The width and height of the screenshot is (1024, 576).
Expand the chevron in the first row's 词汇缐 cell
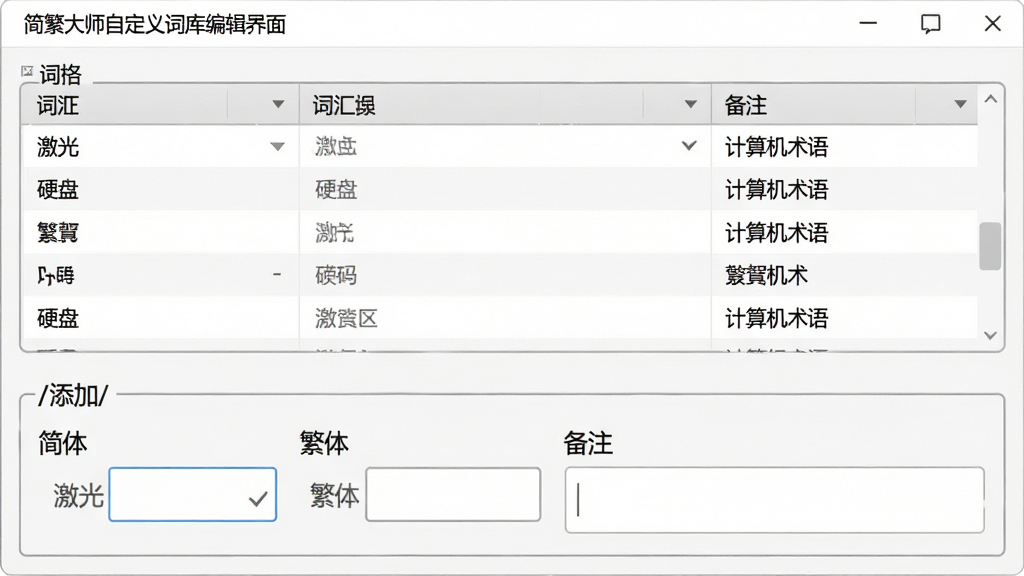[x=689, y=146]
